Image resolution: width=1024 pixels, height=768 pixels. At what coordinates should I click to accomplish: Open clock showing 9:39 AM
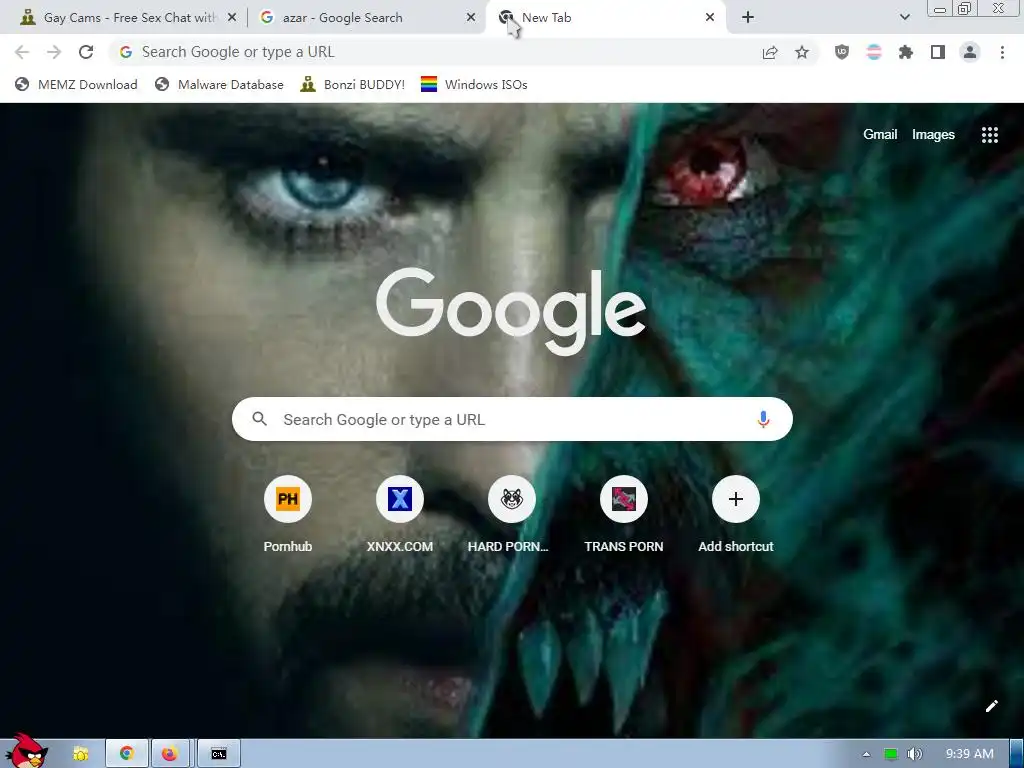(x=969, y=754)
